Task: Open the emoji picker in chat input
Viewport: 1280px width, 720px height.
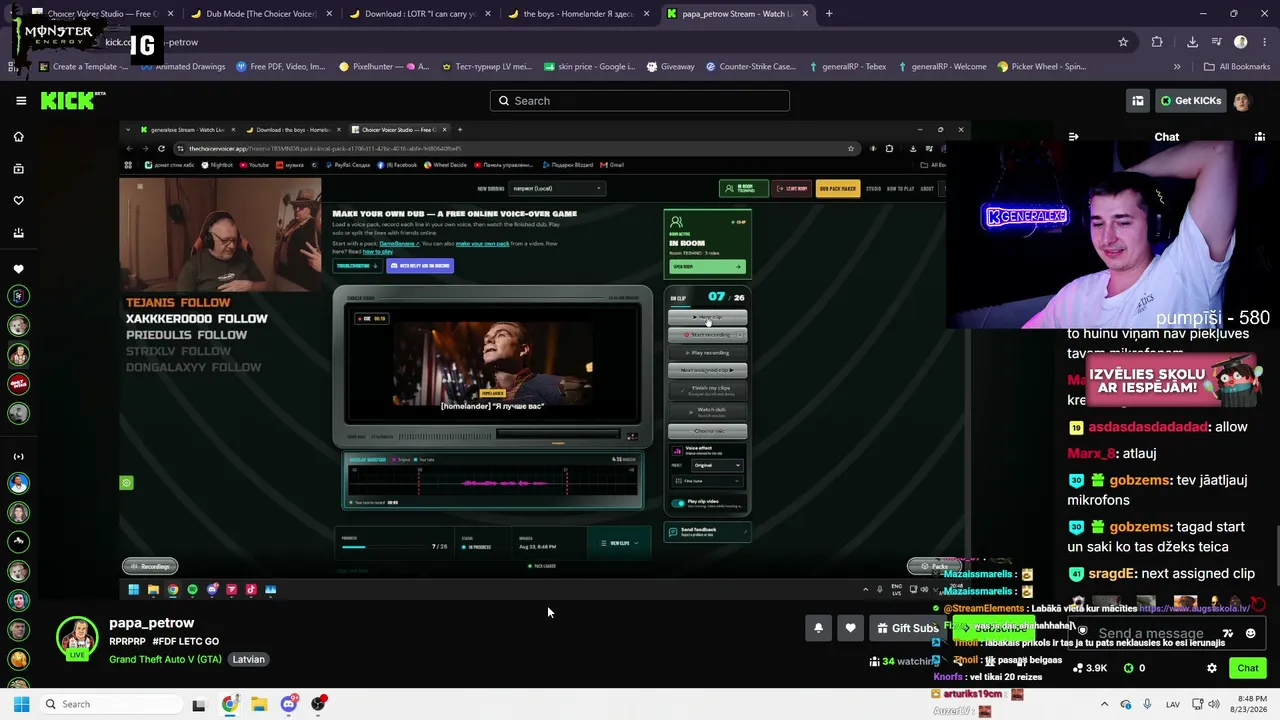Action: (x=1250, y=633)
